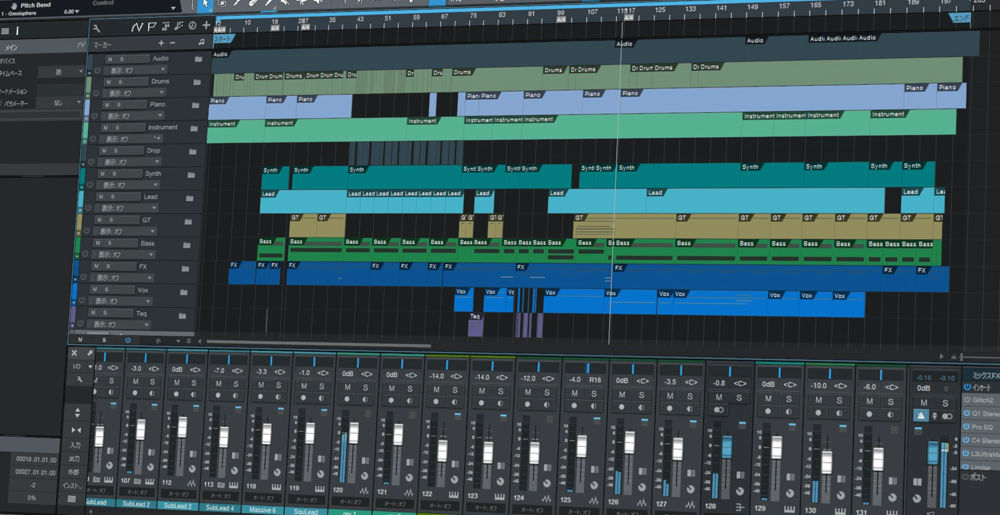Mute the Synth track
Image resolution: width=1000 pixels, height=515 pixels.
(108, 174)
